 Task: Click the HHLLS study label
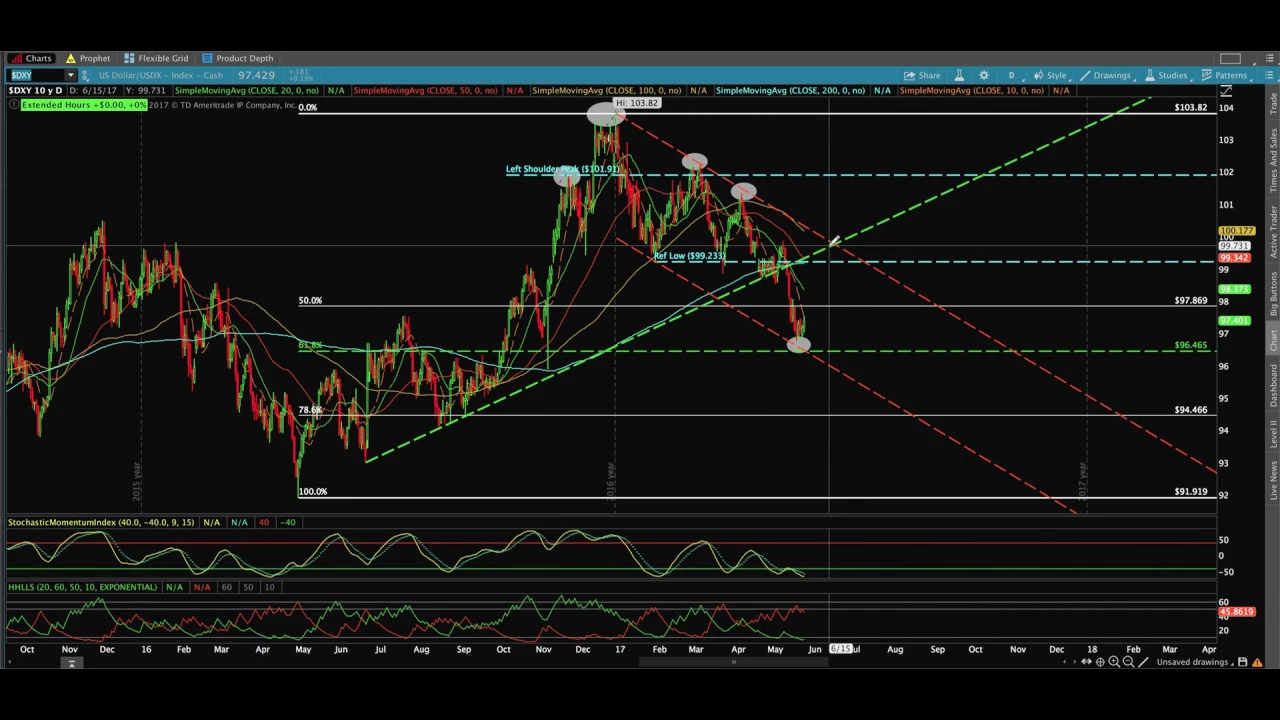(82, 587)
